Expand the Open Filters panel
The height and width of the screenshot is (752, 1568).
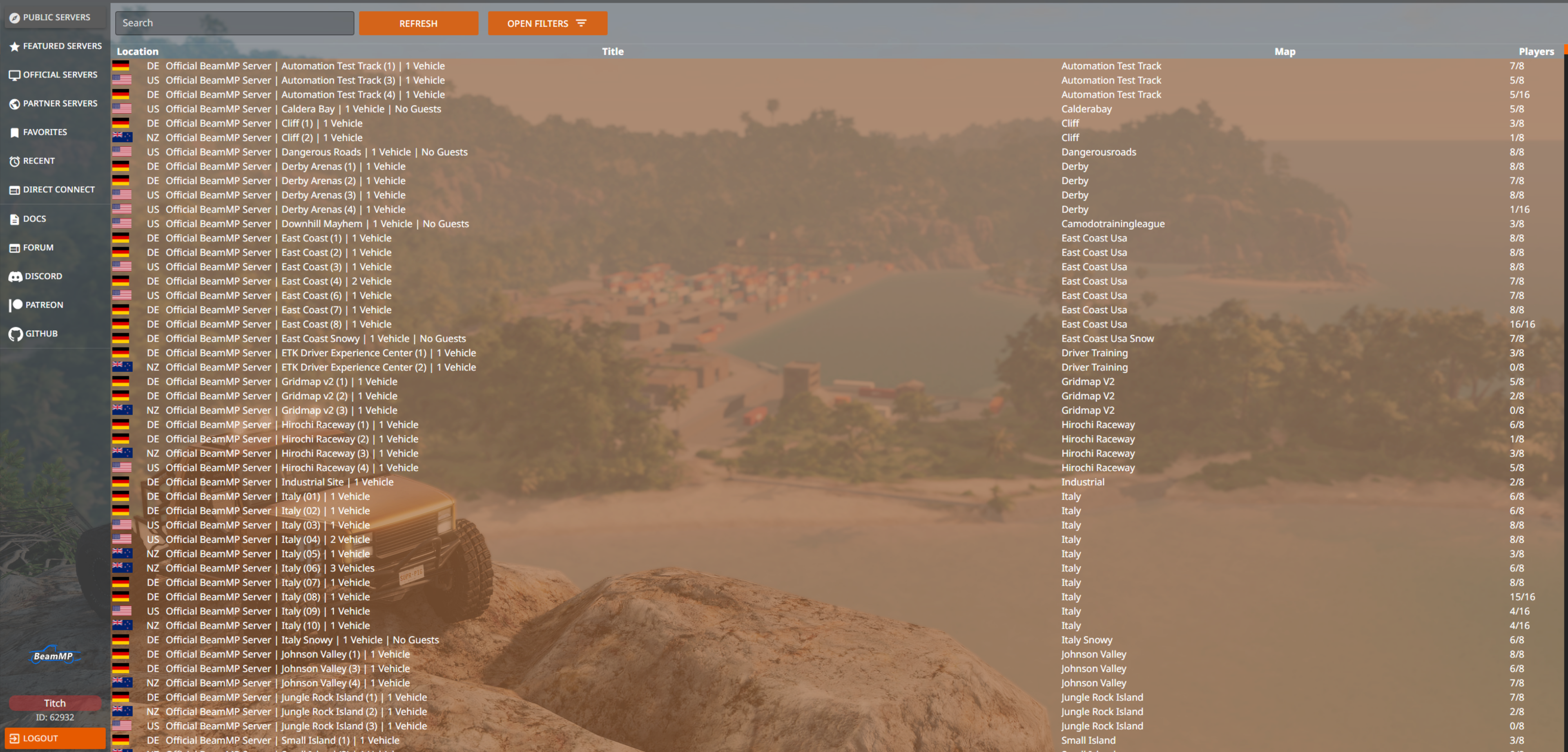(546, 23)
